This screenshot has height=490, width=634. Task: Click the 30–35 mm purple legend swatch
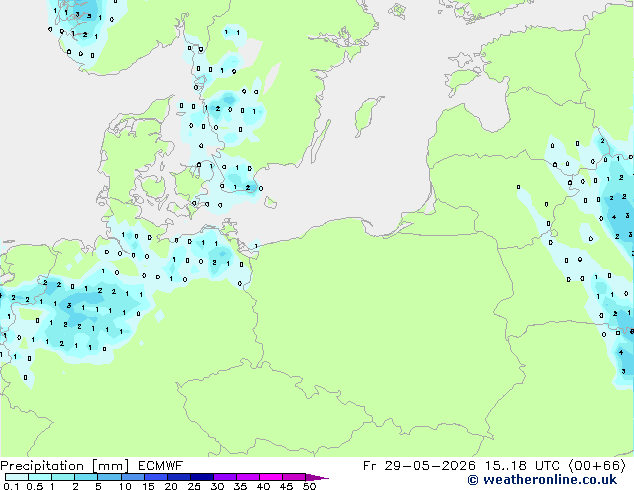pos(224,477)
